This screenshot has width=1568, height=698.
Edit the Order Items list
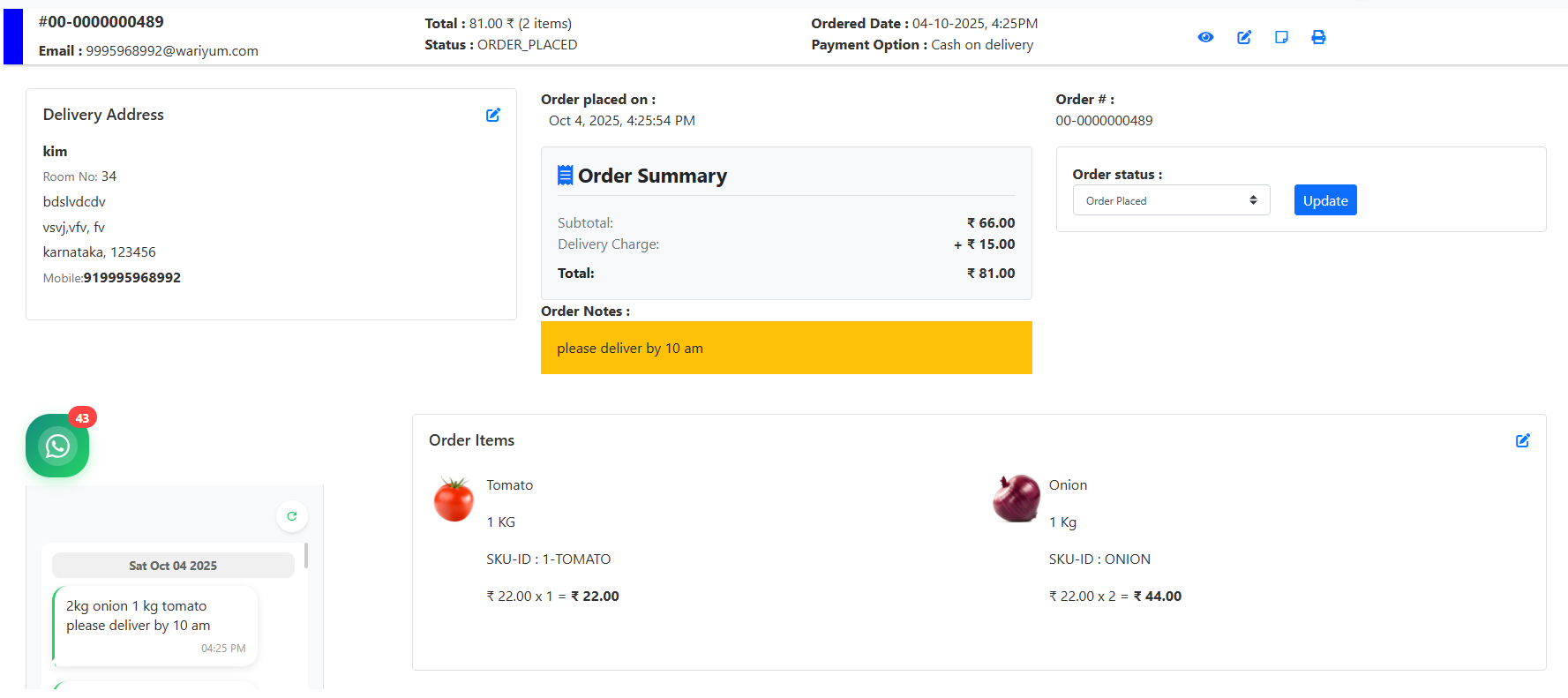tap(1522, 440)
